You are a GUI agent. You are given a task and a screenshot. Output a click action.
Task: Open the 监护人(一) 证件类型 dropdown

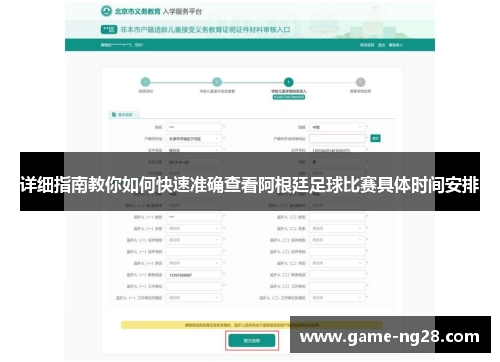[x=194, y=240]
